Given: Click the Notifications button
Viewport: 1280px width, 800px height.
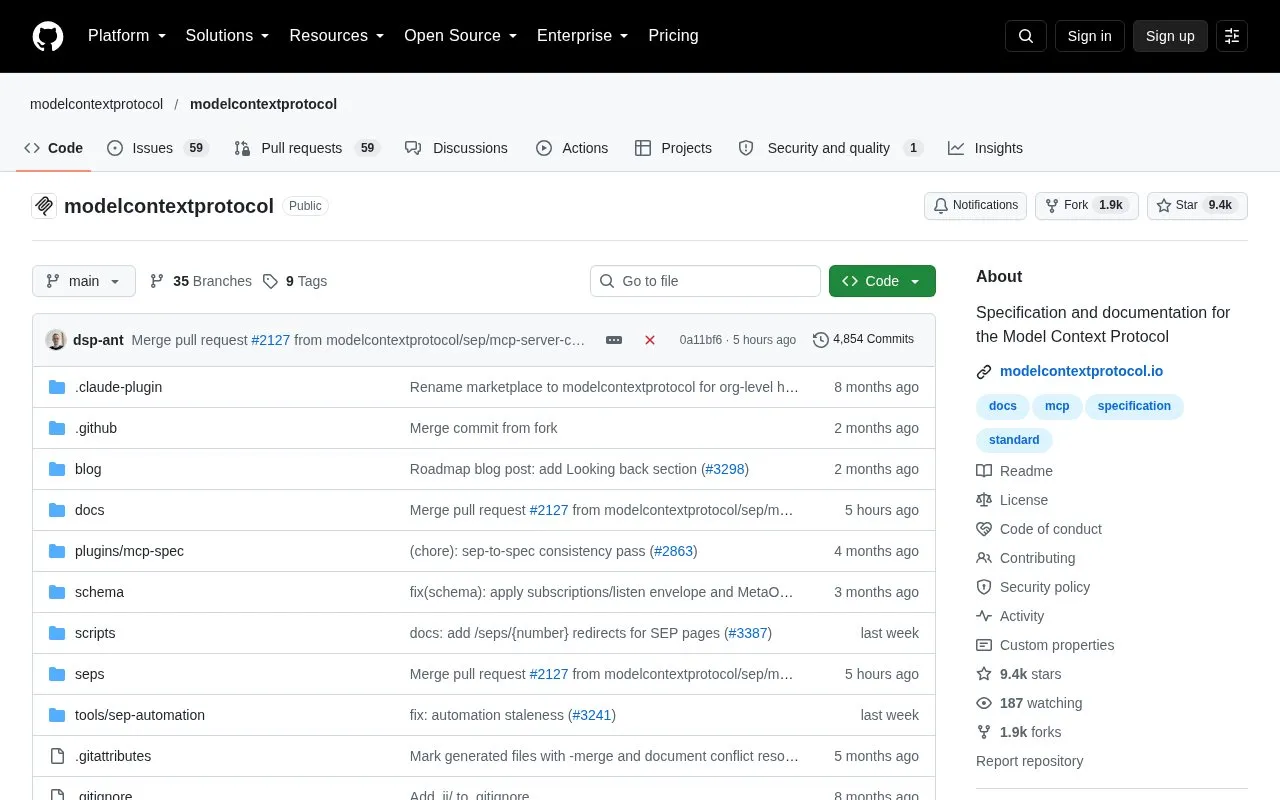Looking at the screenshot, I should coord(975,206).
